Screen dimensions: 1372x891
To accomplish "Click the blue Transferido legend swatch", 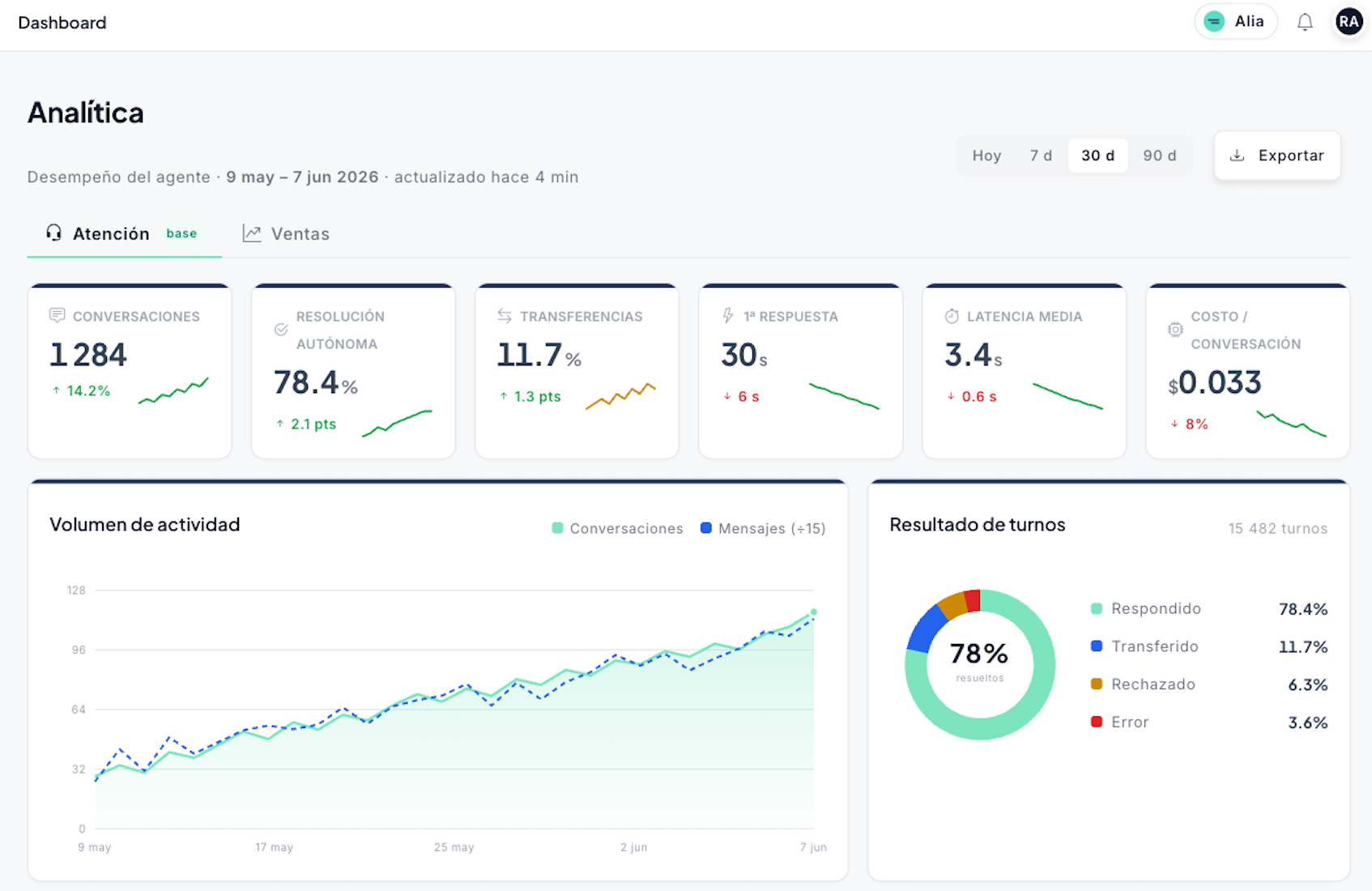I will tap(1097, 646).
